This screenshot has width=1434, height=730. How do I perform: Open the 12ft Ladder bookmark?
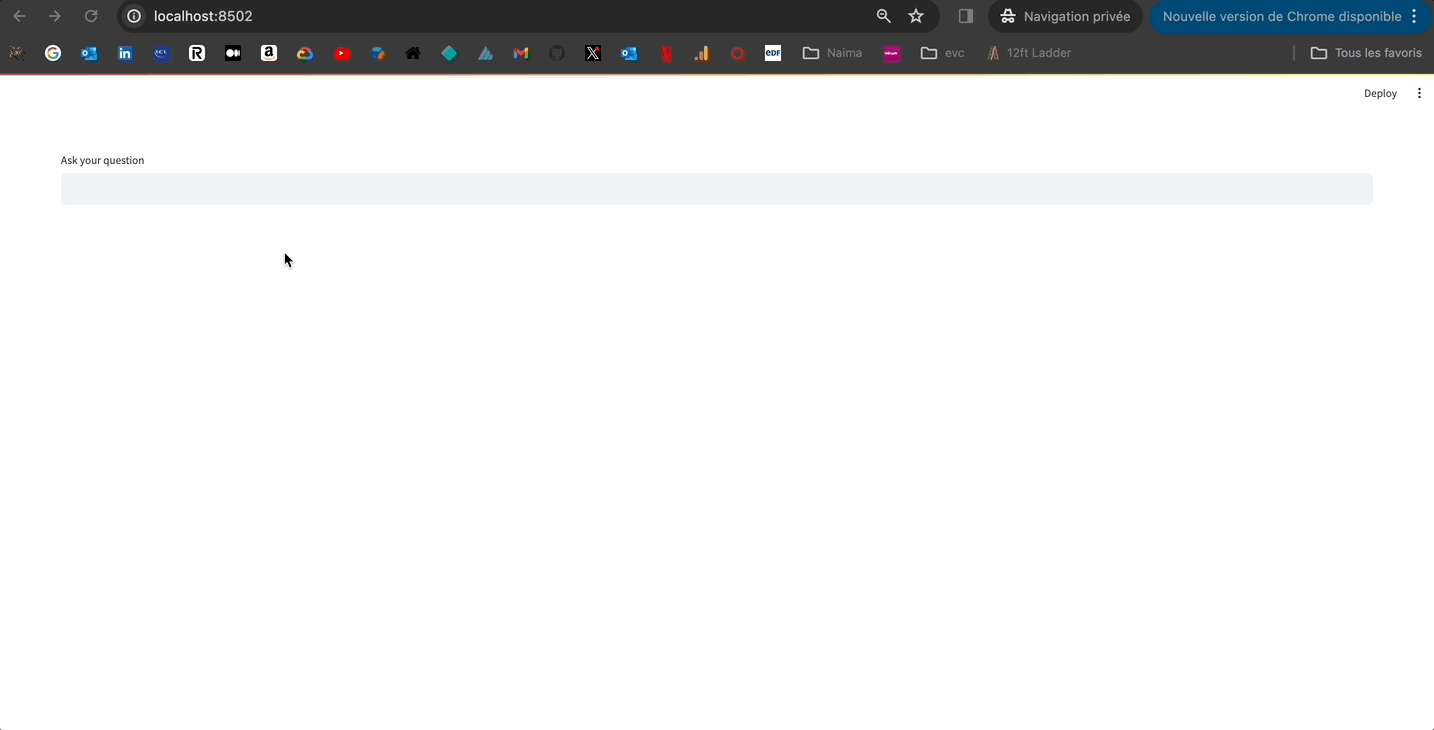[1029, 53]
